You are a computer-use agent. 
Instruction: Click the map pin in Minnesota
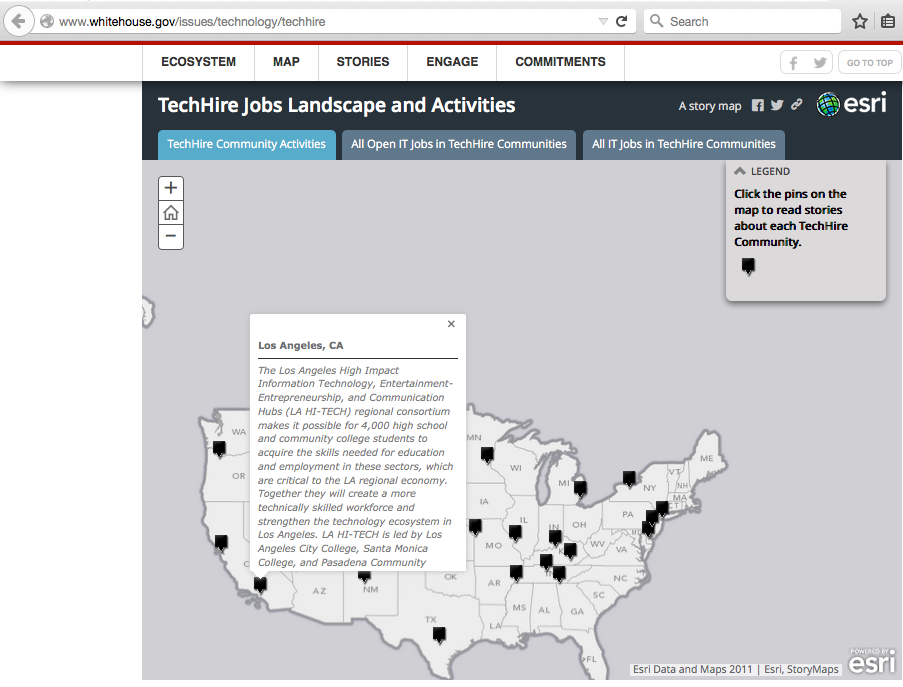487,455
